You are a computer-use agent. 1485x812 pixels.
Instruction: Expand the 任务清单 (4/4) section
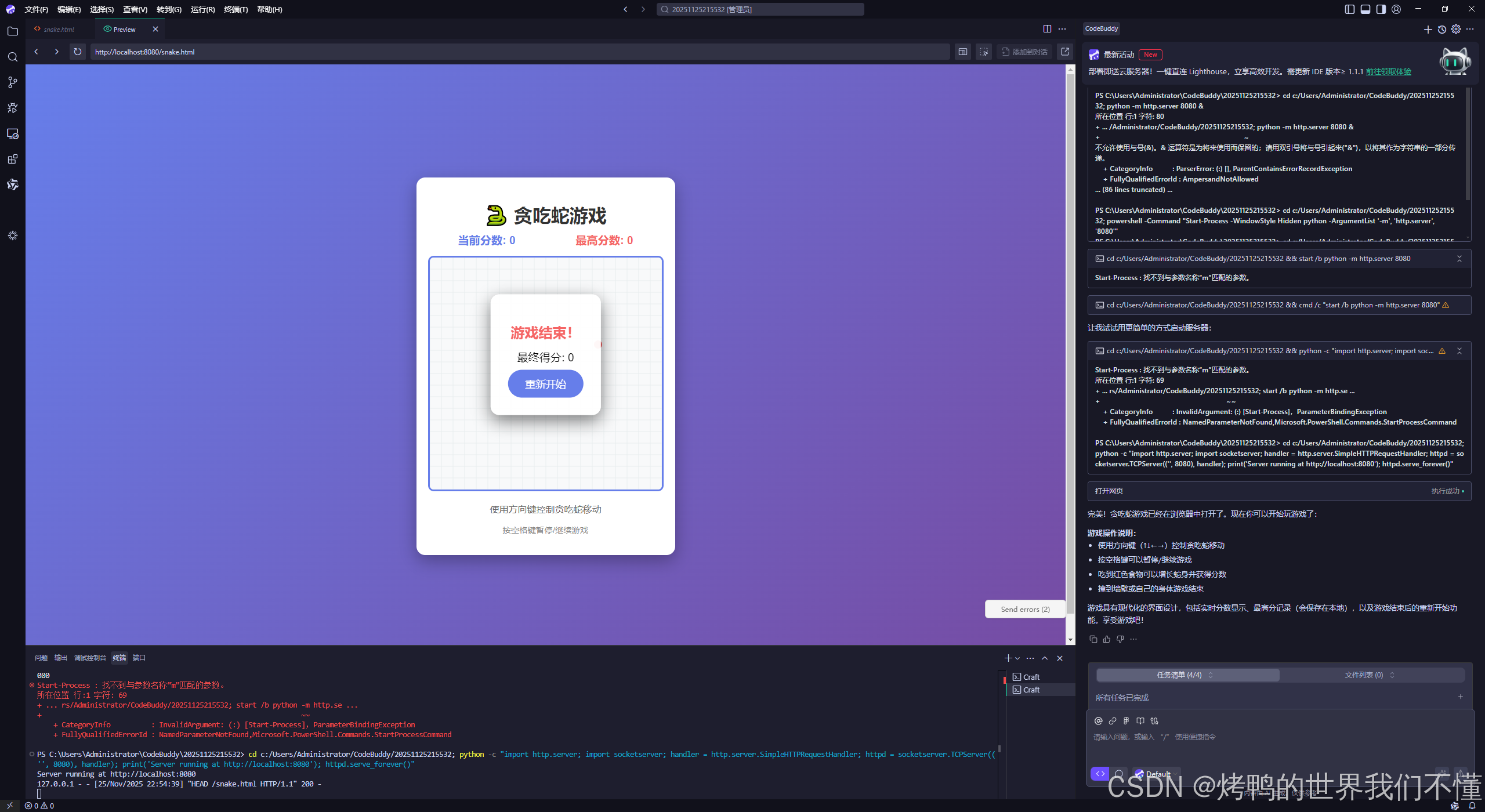pyautogui.click(x=1187, y=675)
